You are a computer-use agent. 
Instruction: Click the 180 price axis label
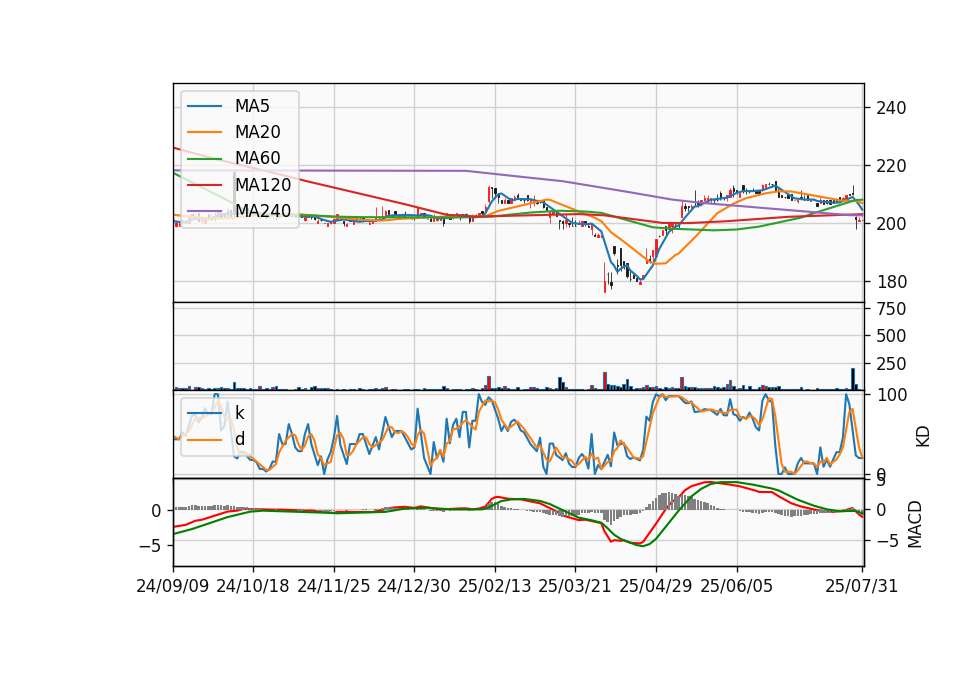[x=891, y=282]
